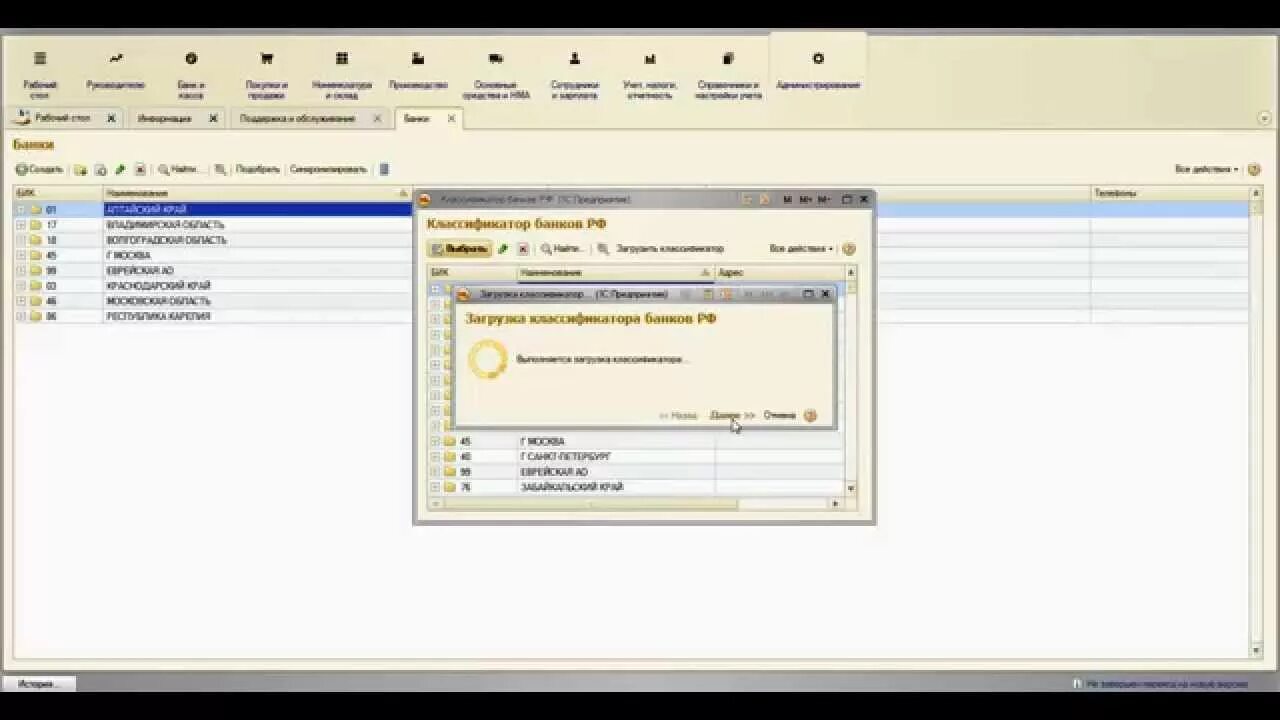
Task: Click delete mark icon in Классификатор банков window
Action: (522, 249)
